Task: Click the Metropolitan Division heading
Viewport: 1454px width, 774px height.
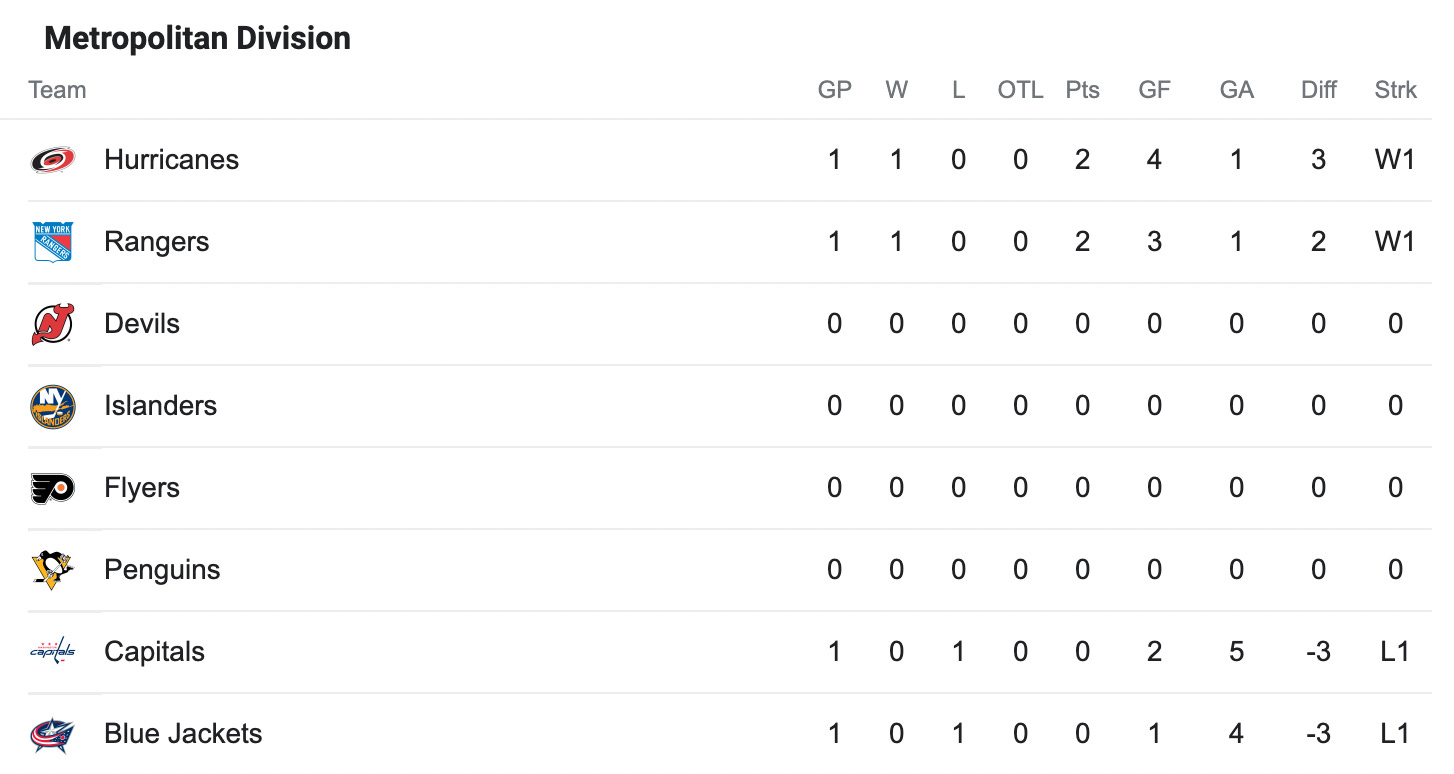Action: coord(198,39)
